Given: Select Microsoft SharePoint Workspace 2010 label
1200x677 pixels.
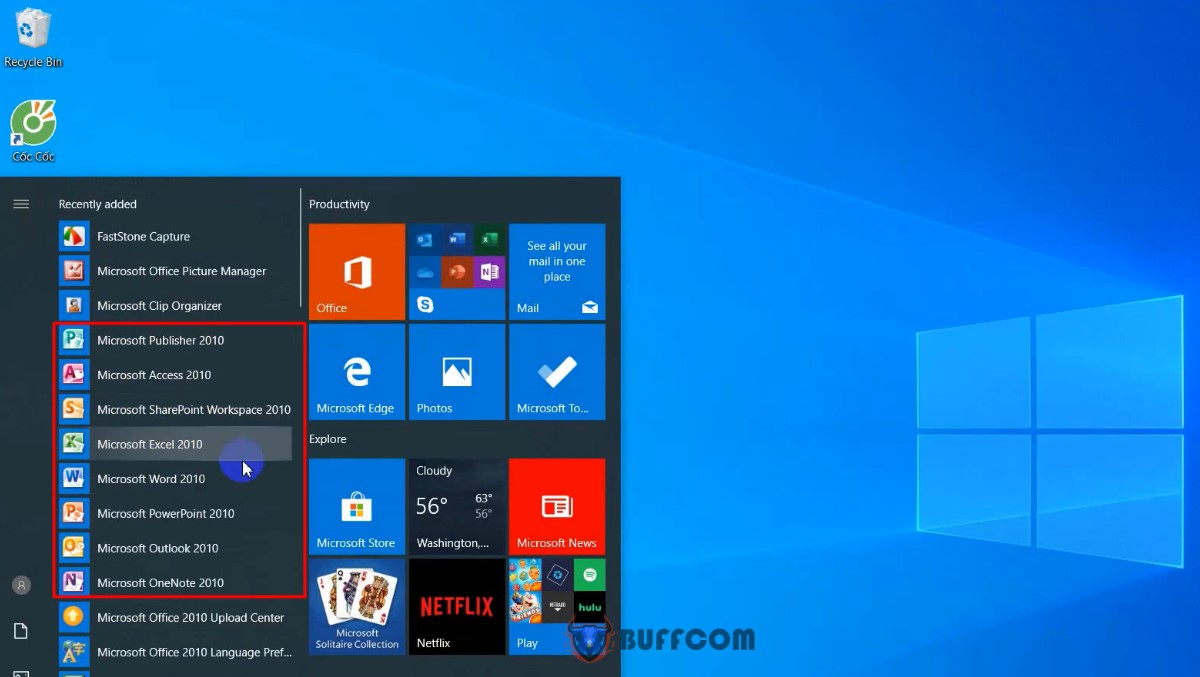Looking at the screenshot, I should (194, 410).
